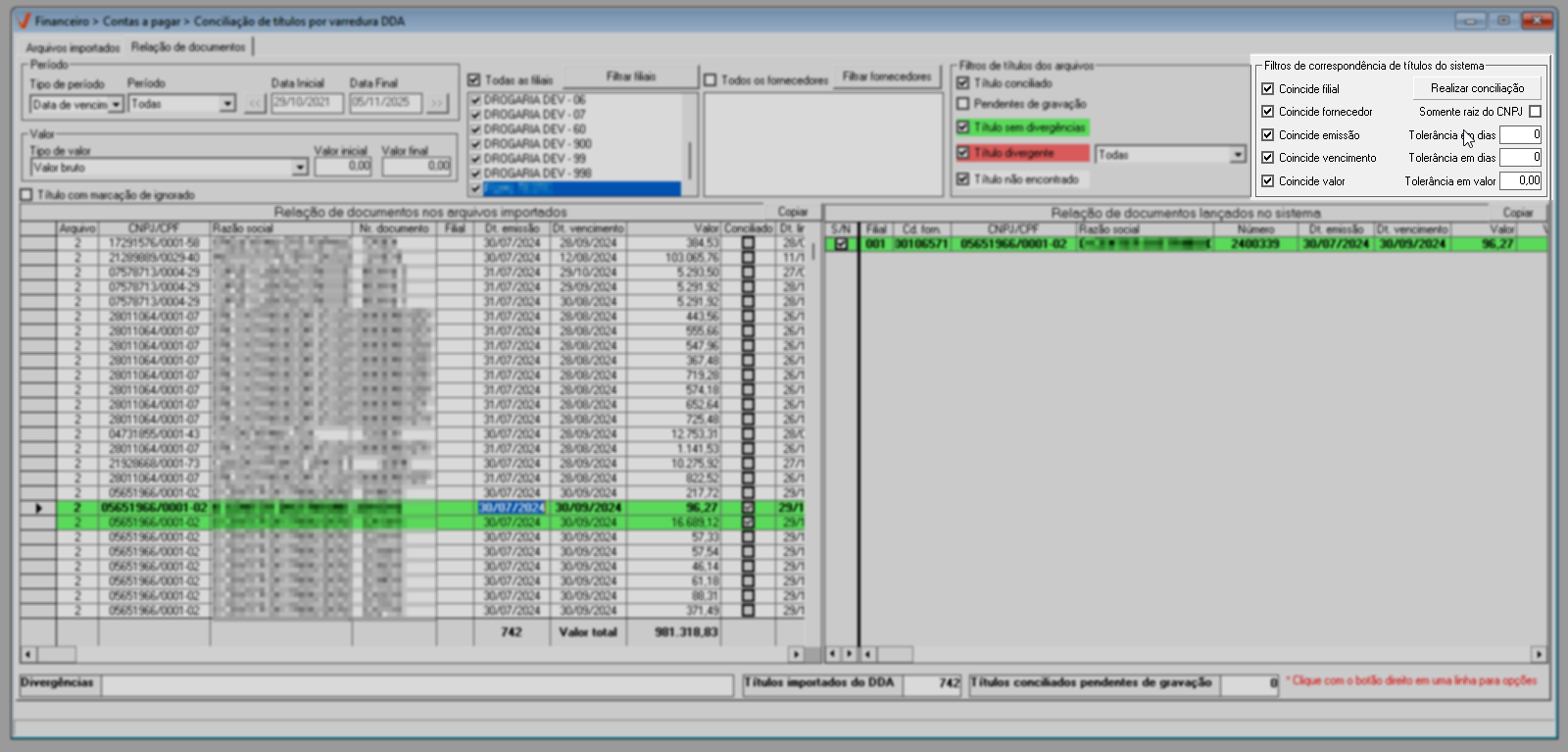
Task: Click the '>>' next period button
Action: coord(436,104)
